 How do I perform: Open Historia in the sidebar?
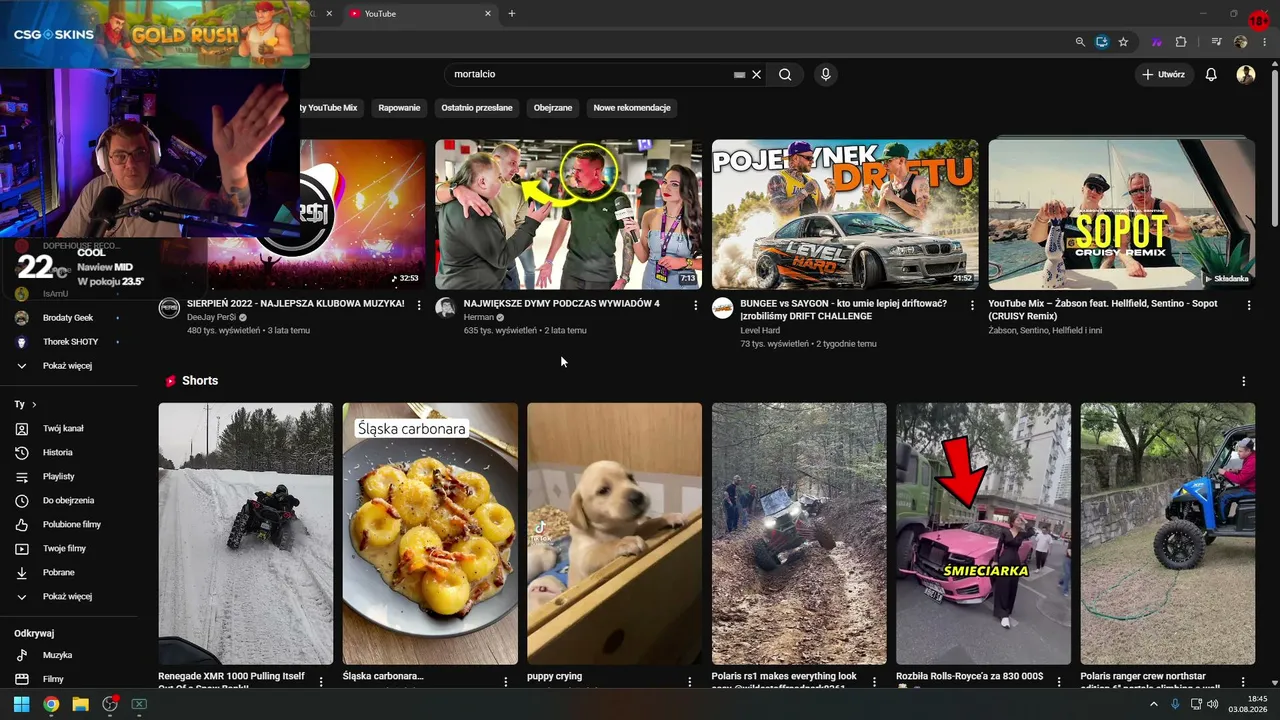(x=57, y=452)
